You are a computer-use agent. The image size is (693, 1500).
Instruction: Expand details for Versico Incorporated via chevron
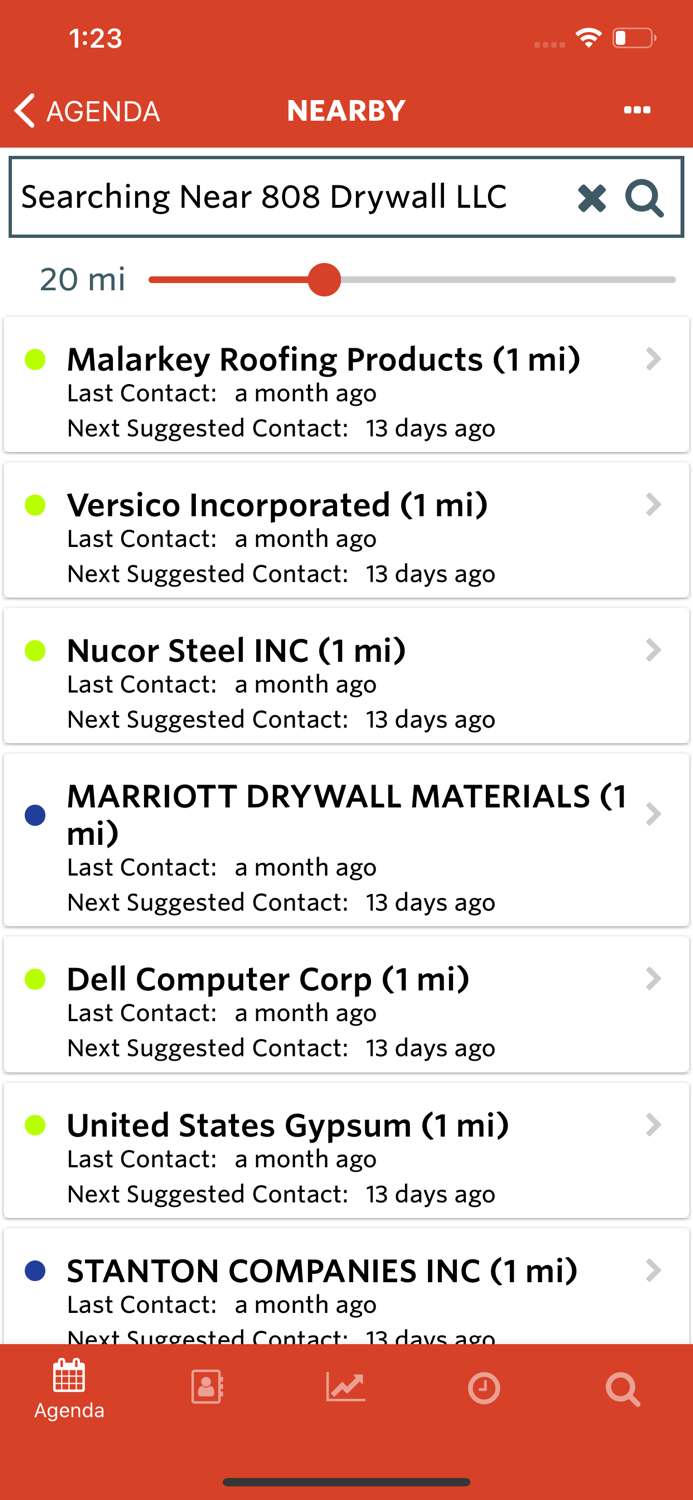click(x=653, y=505)
